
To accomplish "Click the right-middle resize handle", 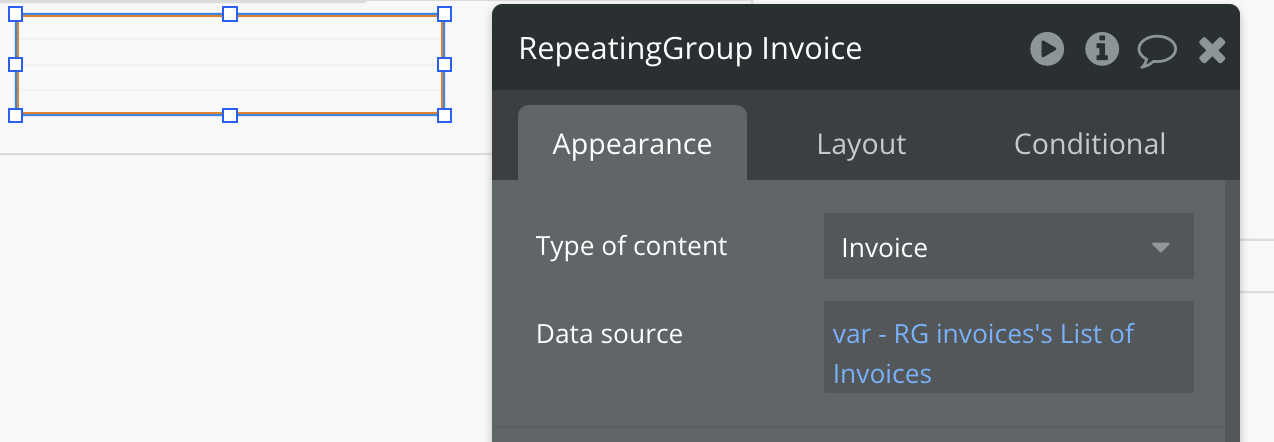I will (445, 64).
